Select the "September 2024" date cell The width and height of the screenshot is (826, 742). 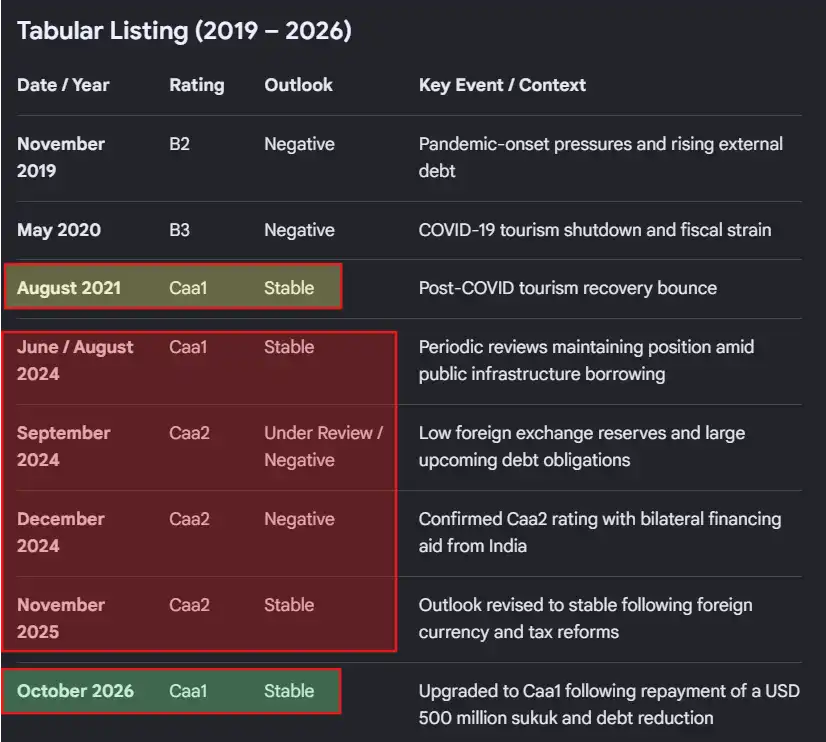tap(63, 446)
